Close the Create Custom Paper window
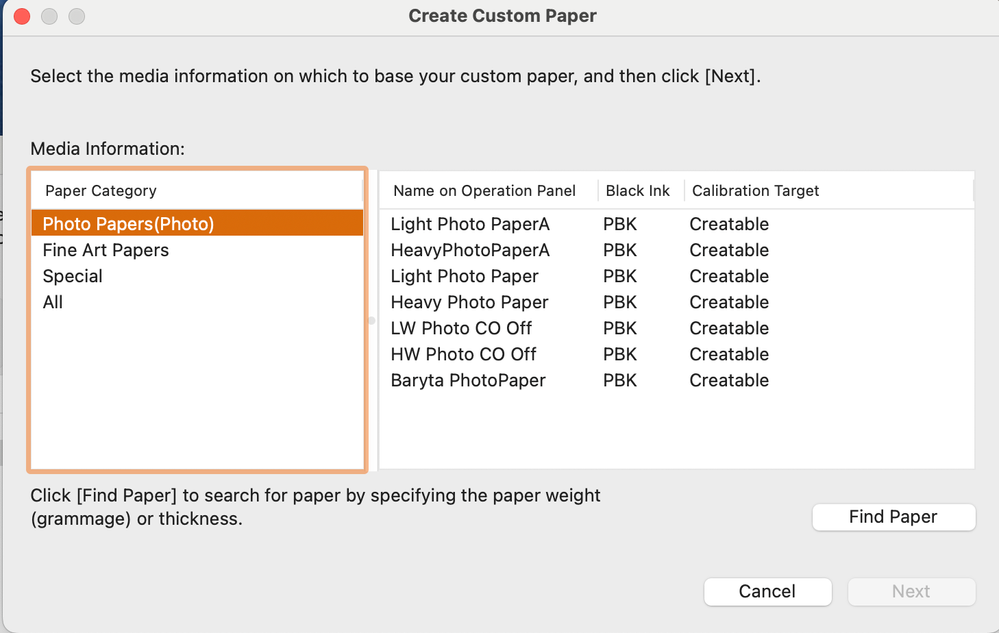This screenshot has height=633, width=999. click(21, 16)
